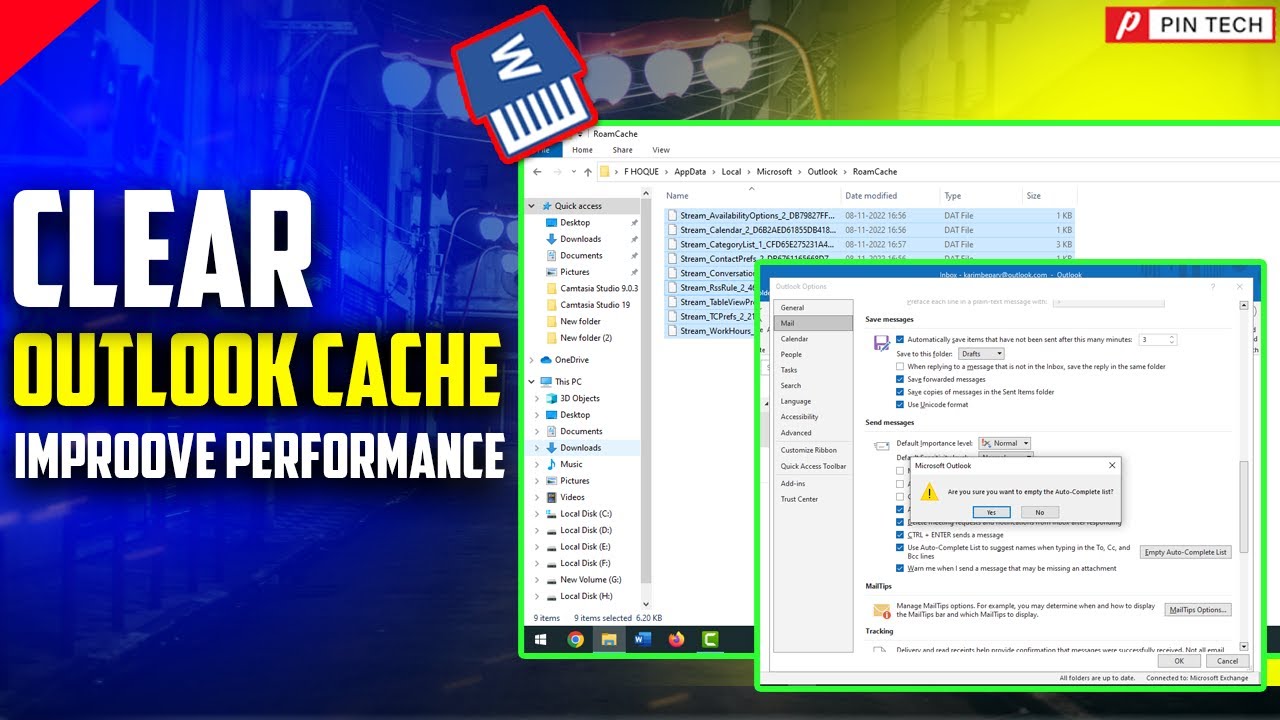Collapse Quick access tree node

click(533, 206)
